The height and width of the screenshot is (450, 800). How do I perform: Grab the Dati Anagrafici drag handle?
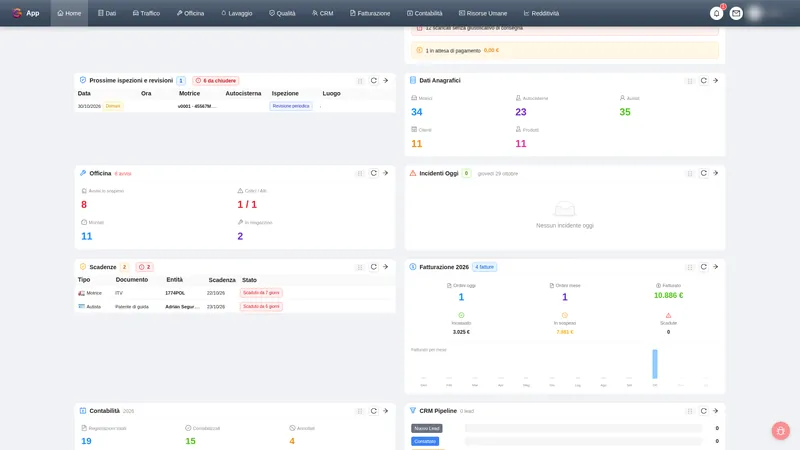click(690, 81)
